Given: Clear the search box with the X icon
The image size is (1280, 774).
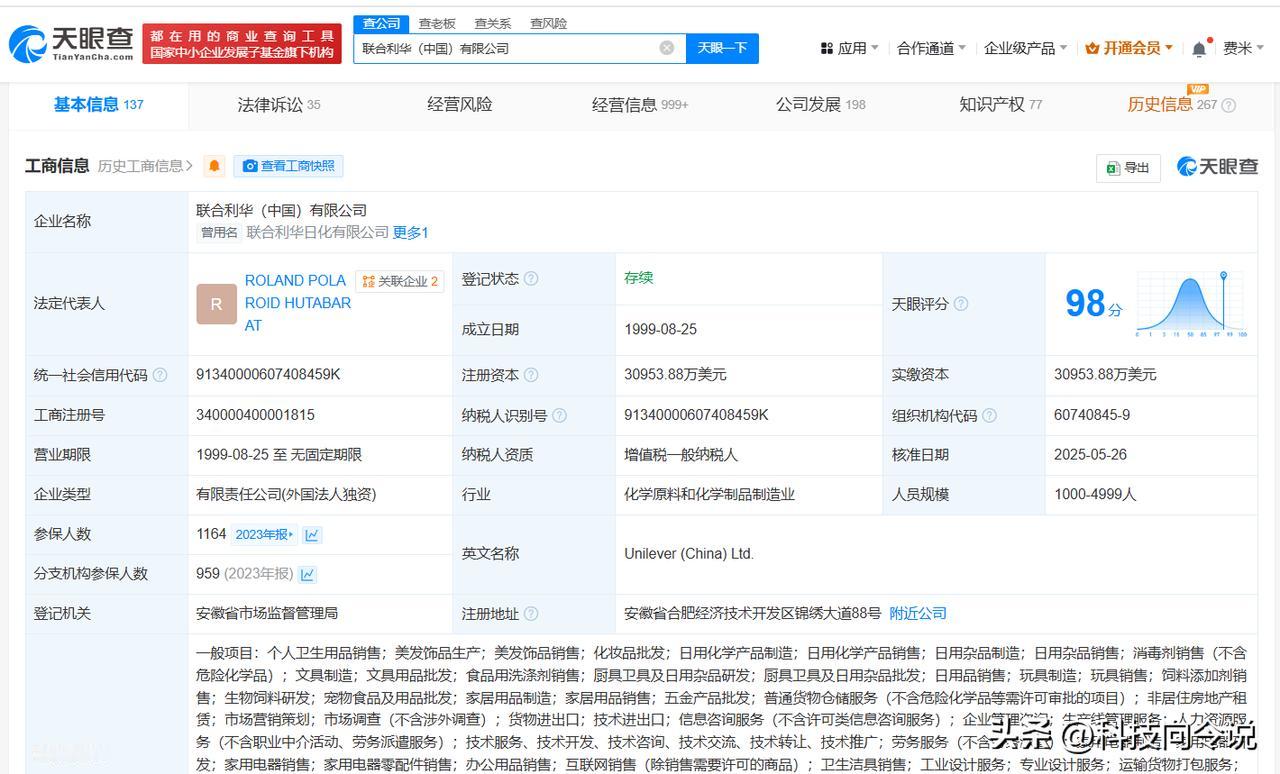Looking at the screenshot, I should pyautogui.click(x=667, y=48).
